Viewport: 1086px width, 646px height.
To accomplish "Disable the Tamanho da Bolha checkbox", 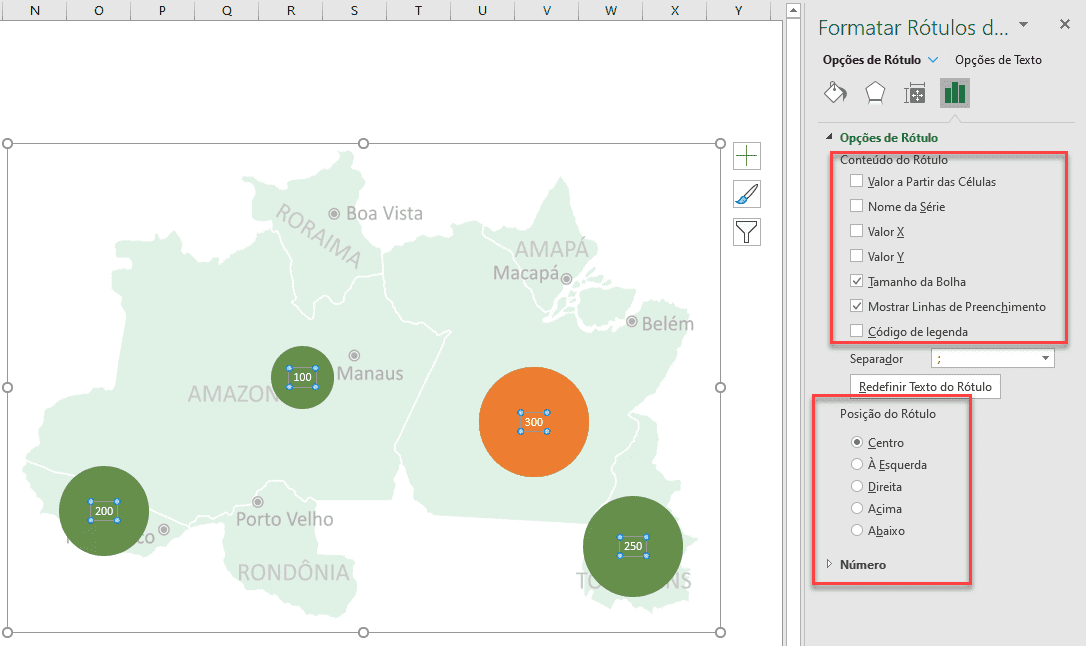I will click(856, 281).
